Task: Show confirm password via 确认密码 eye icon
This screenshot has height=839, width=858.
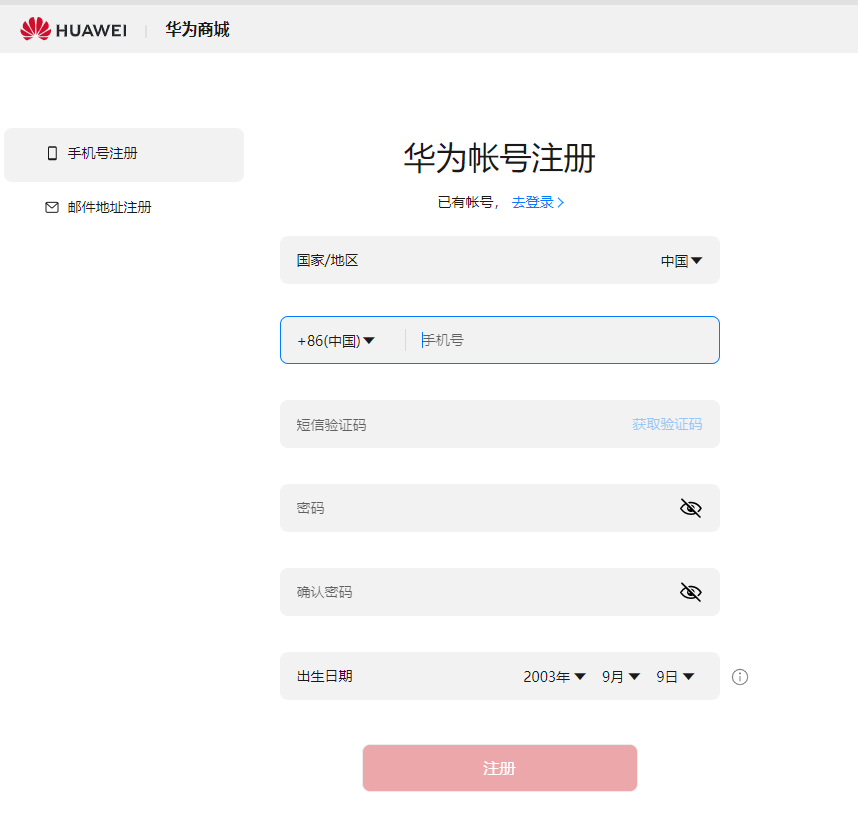Action: tap(691, 592)
